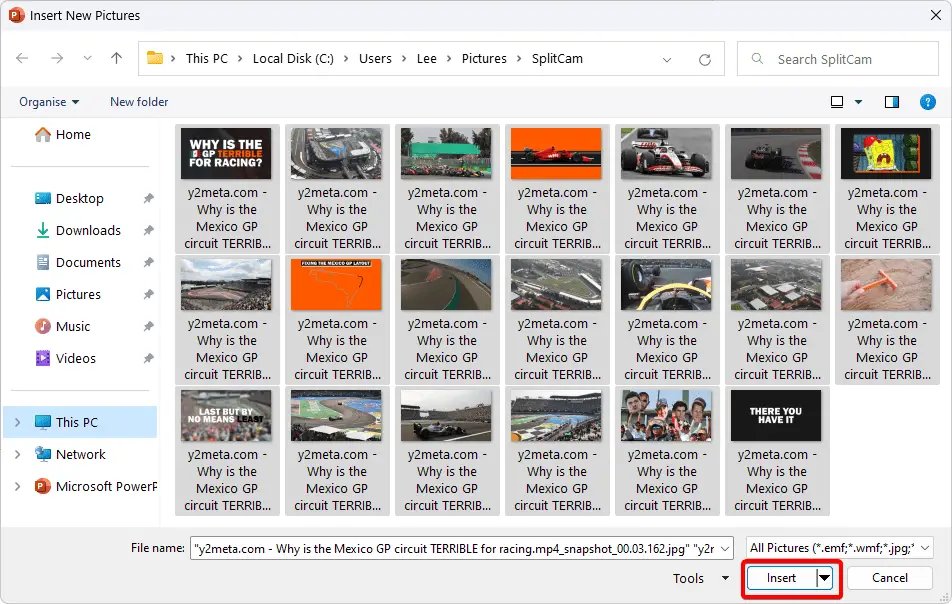Go to Home in navigation pane
Image resolution: width=952 pixels, height=604 pixels.
coord(73,134)
